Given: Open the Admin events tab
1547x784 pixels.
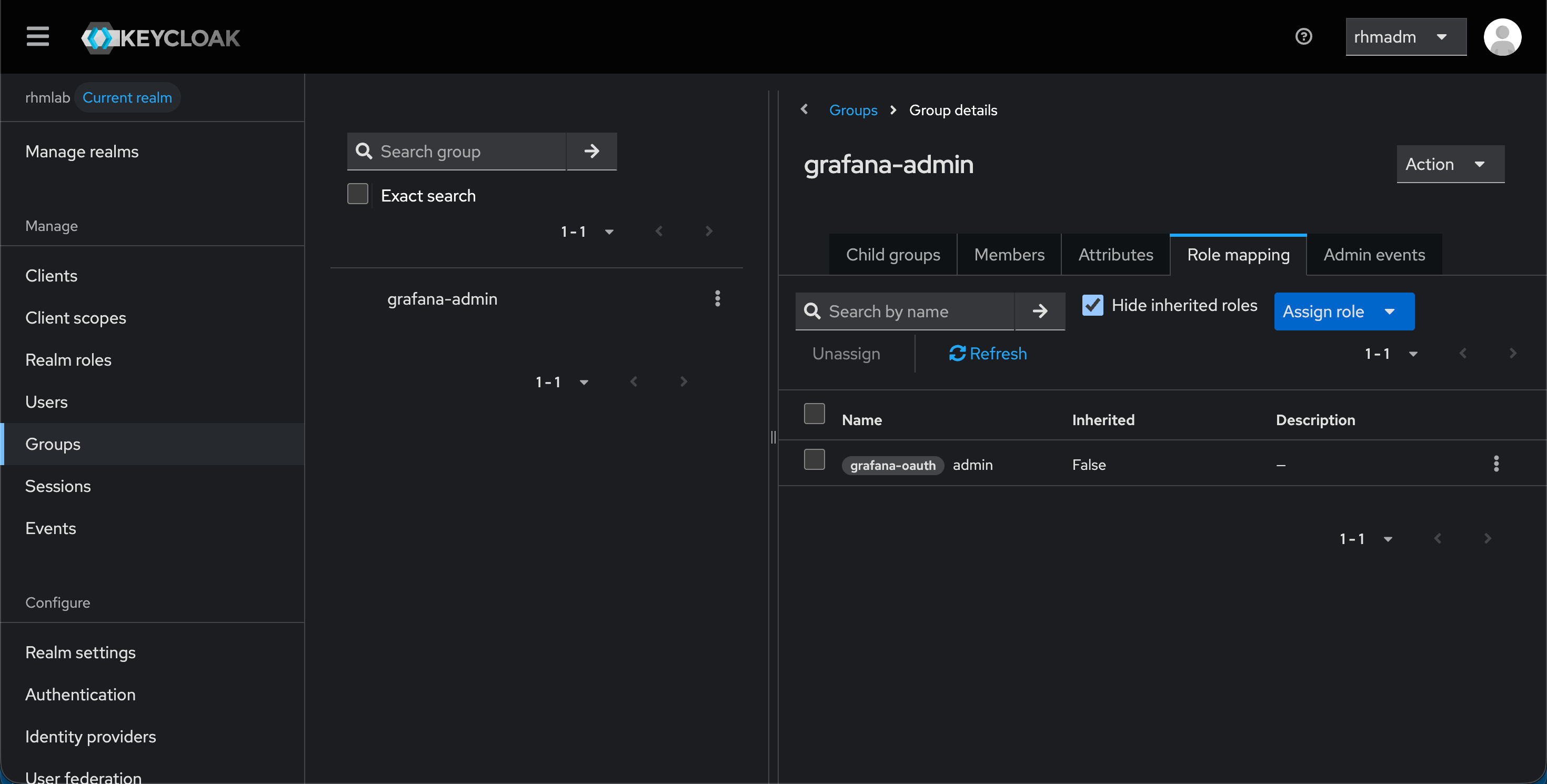Looking at the screenshot, I should [1374, 255].
